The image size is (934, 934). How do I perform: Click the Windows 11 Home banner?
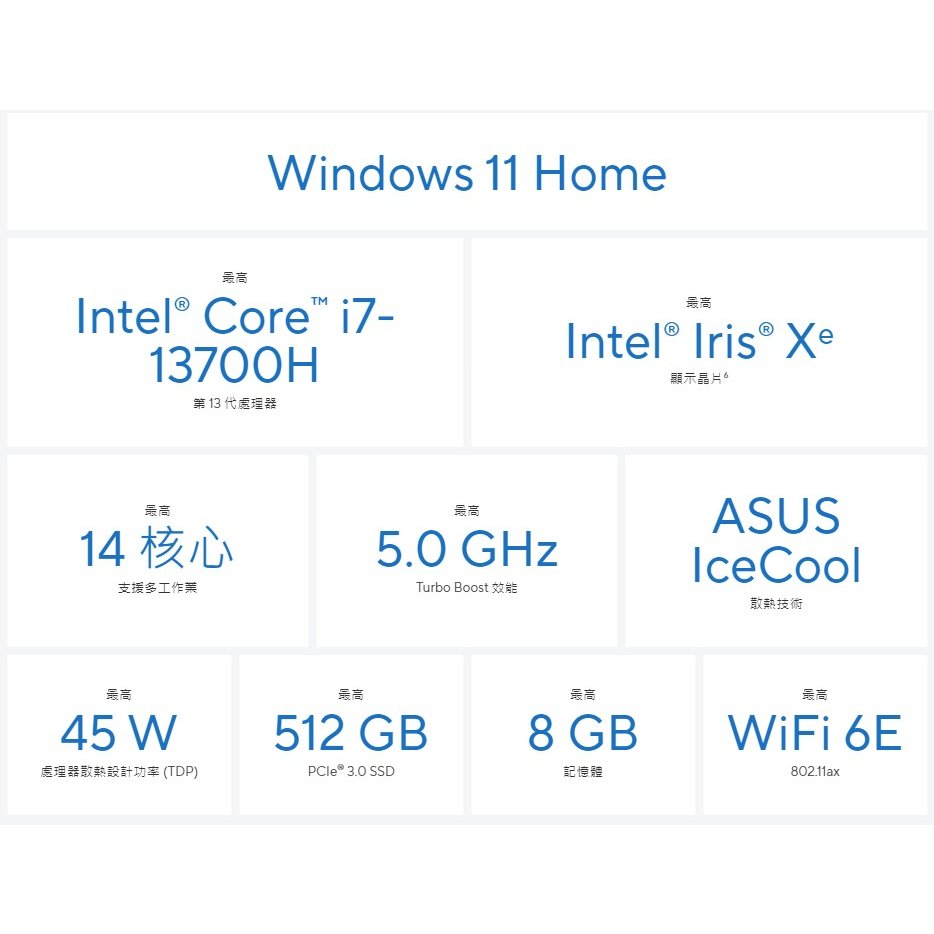click(467, 172)
